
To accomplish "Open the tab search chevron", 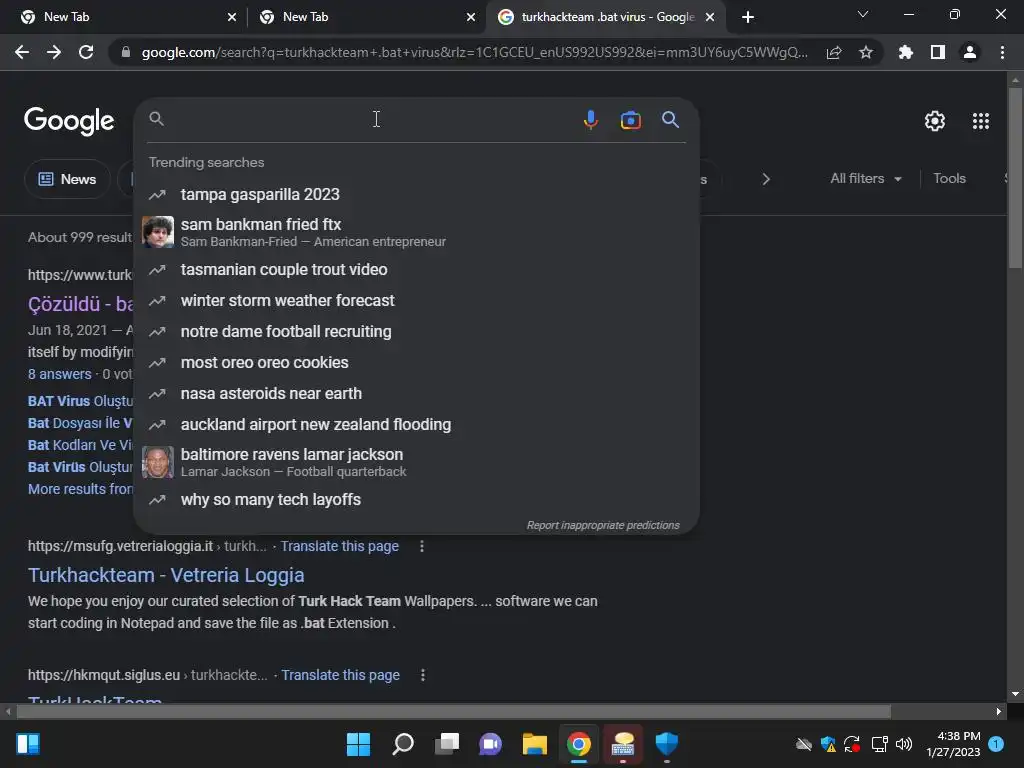I will pyautogui.click(x=863, y=14).
